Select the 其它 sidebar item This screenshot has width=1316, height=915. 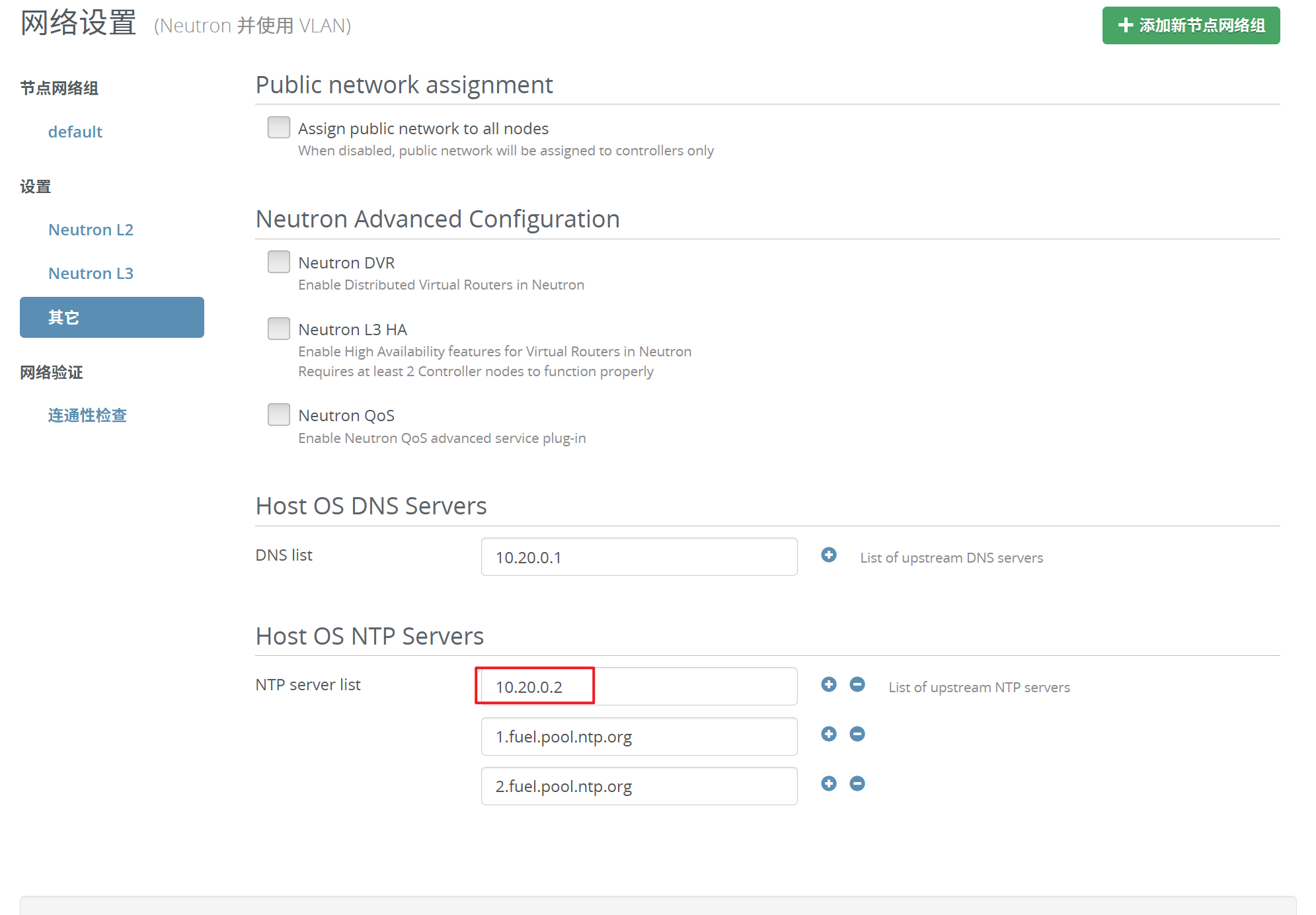click(x=112, y=317)
